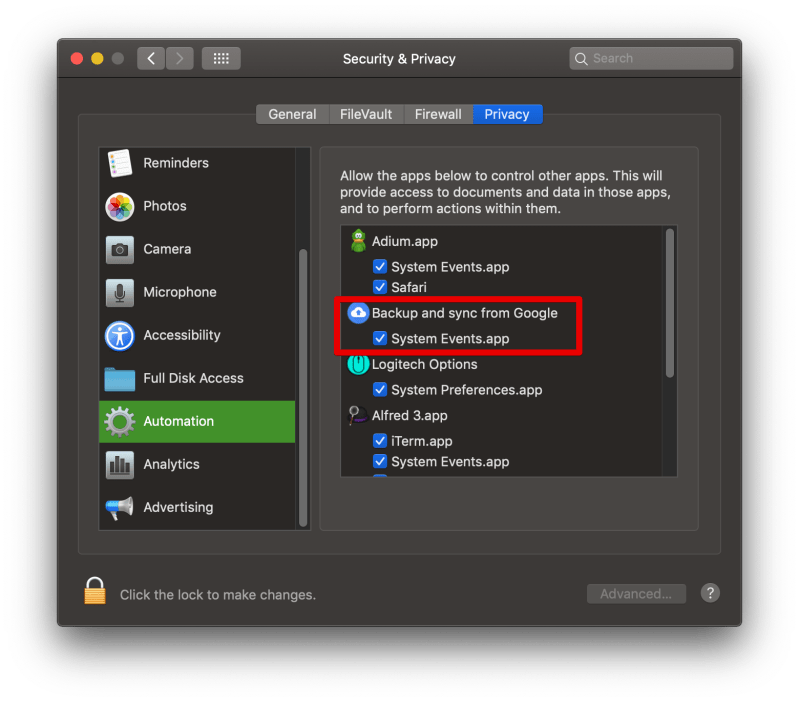Click the Analytics bar chart icon
799x702 pixels.
coord(120,465)
